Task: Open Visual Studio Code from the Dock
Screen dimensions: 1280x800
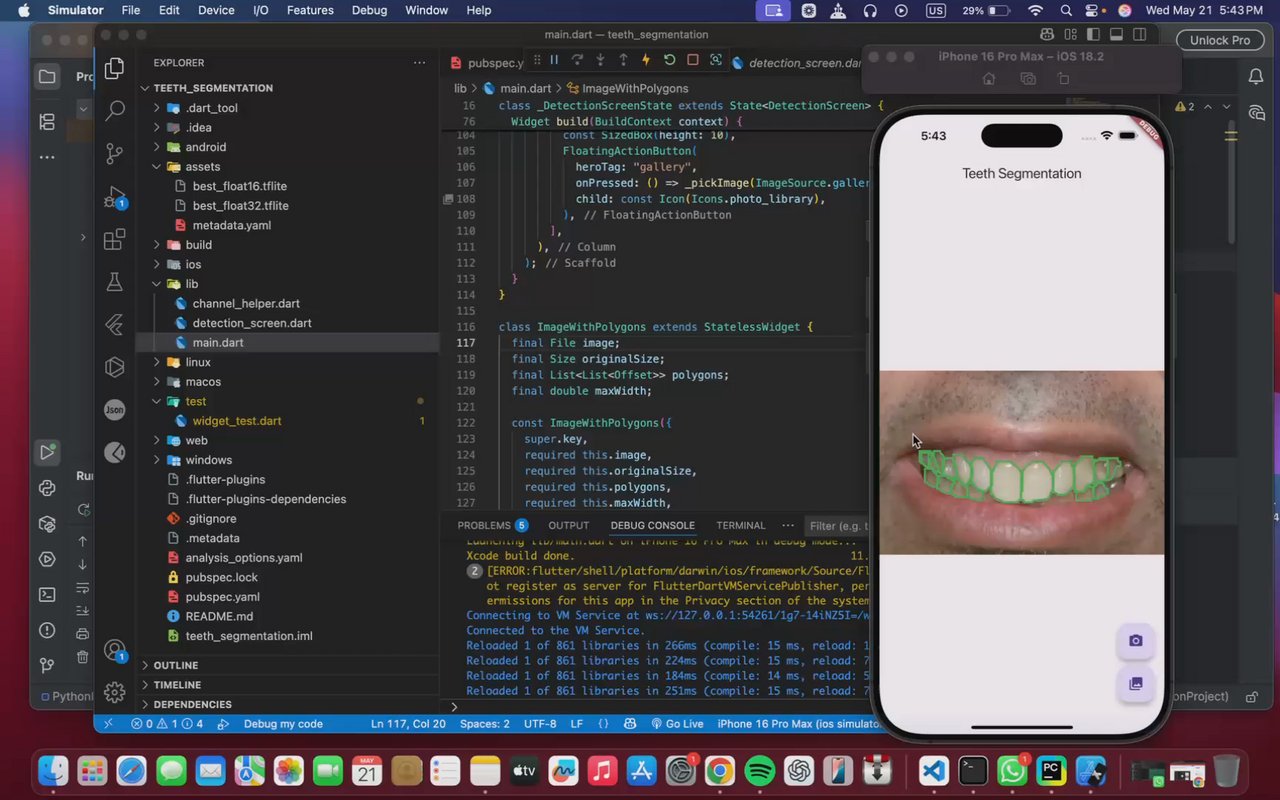Action: (x=934, y=771)
